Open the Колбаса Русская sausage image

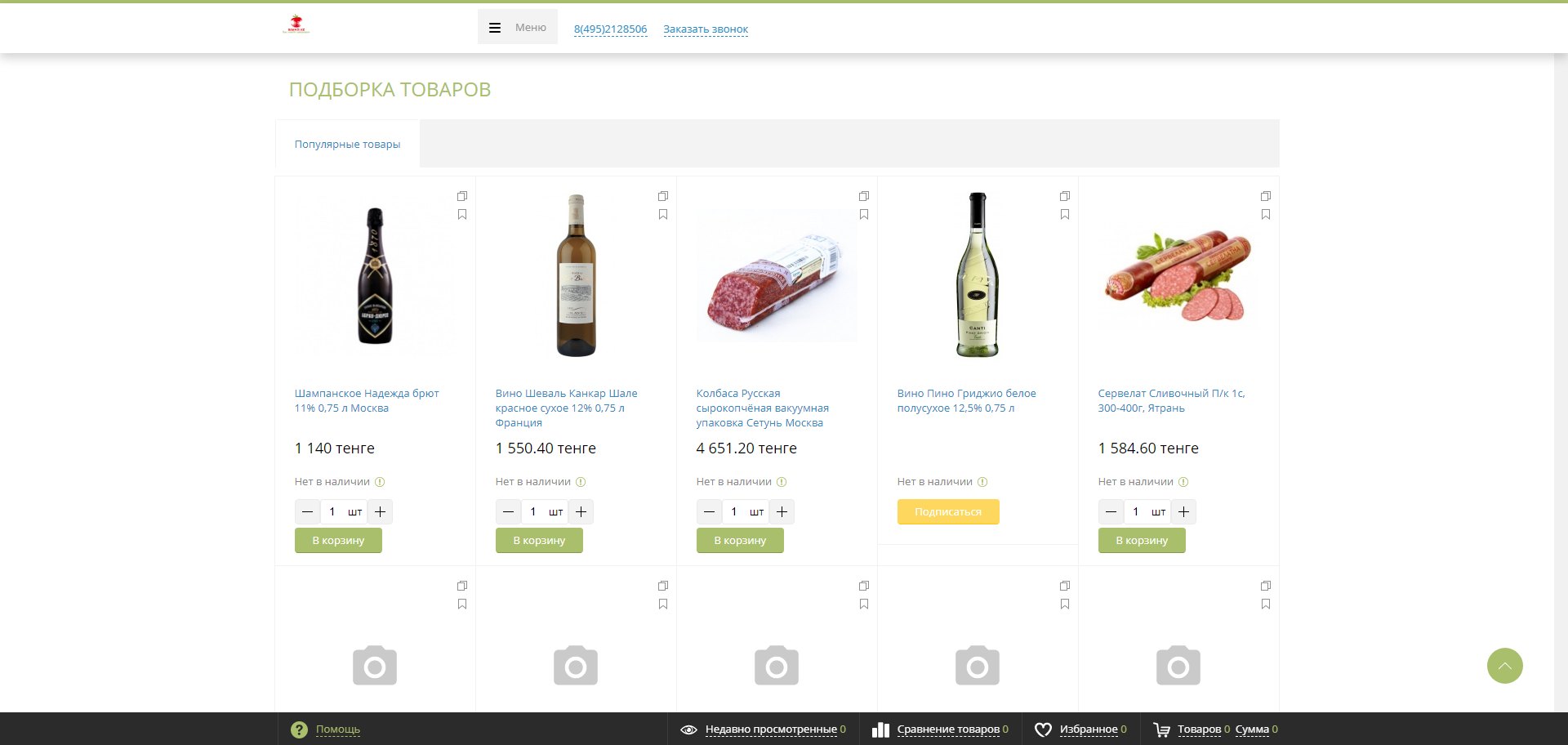[x=777, y=275]
